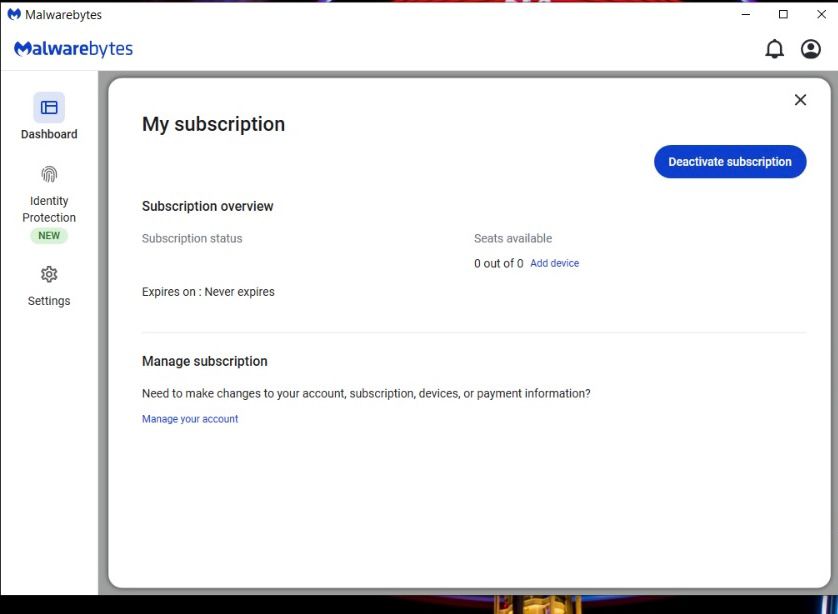Select the Dashboard label in sidebar
Screen dimensions: 838x614
click(x=49, y=134)
